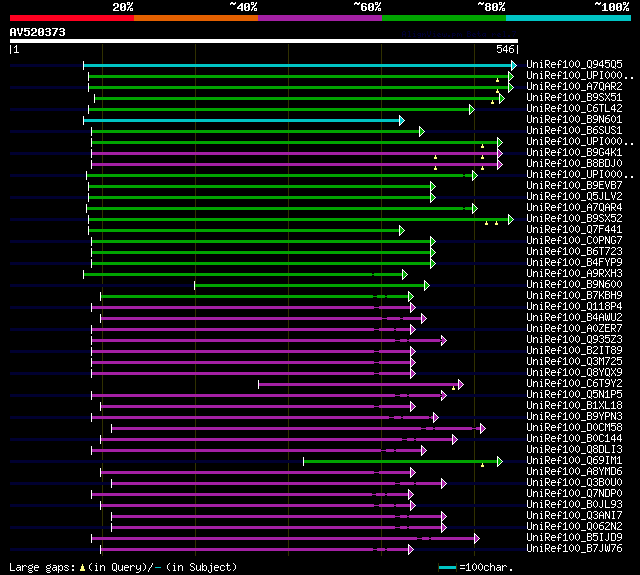Click the yellow gap marker under the B9SX51 alignment

click(x=493, y=102)
